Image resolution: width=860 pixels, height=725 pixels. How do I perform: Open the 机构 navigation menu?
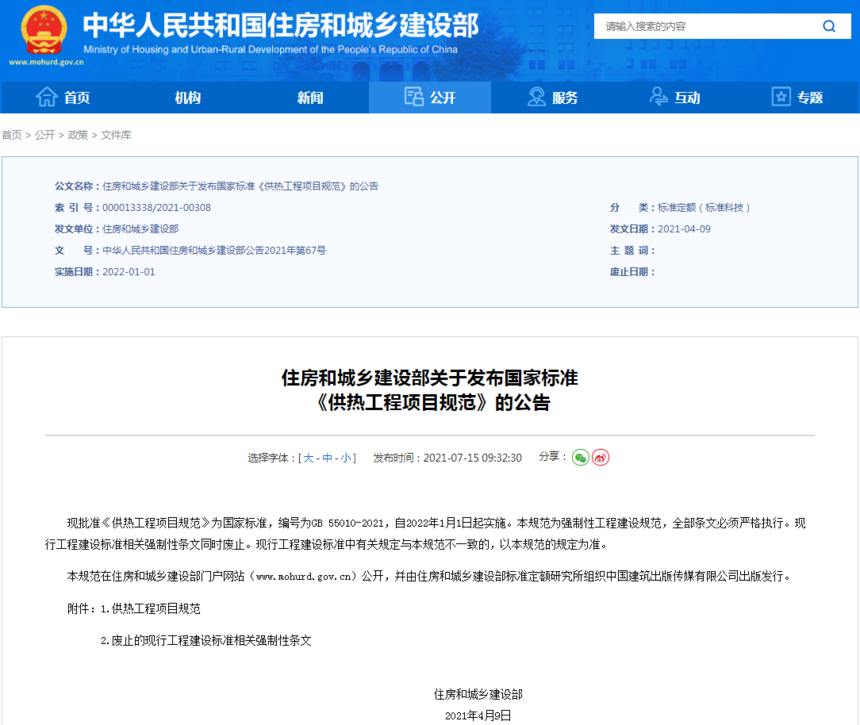pyautogui.click(x=188, y=98)
